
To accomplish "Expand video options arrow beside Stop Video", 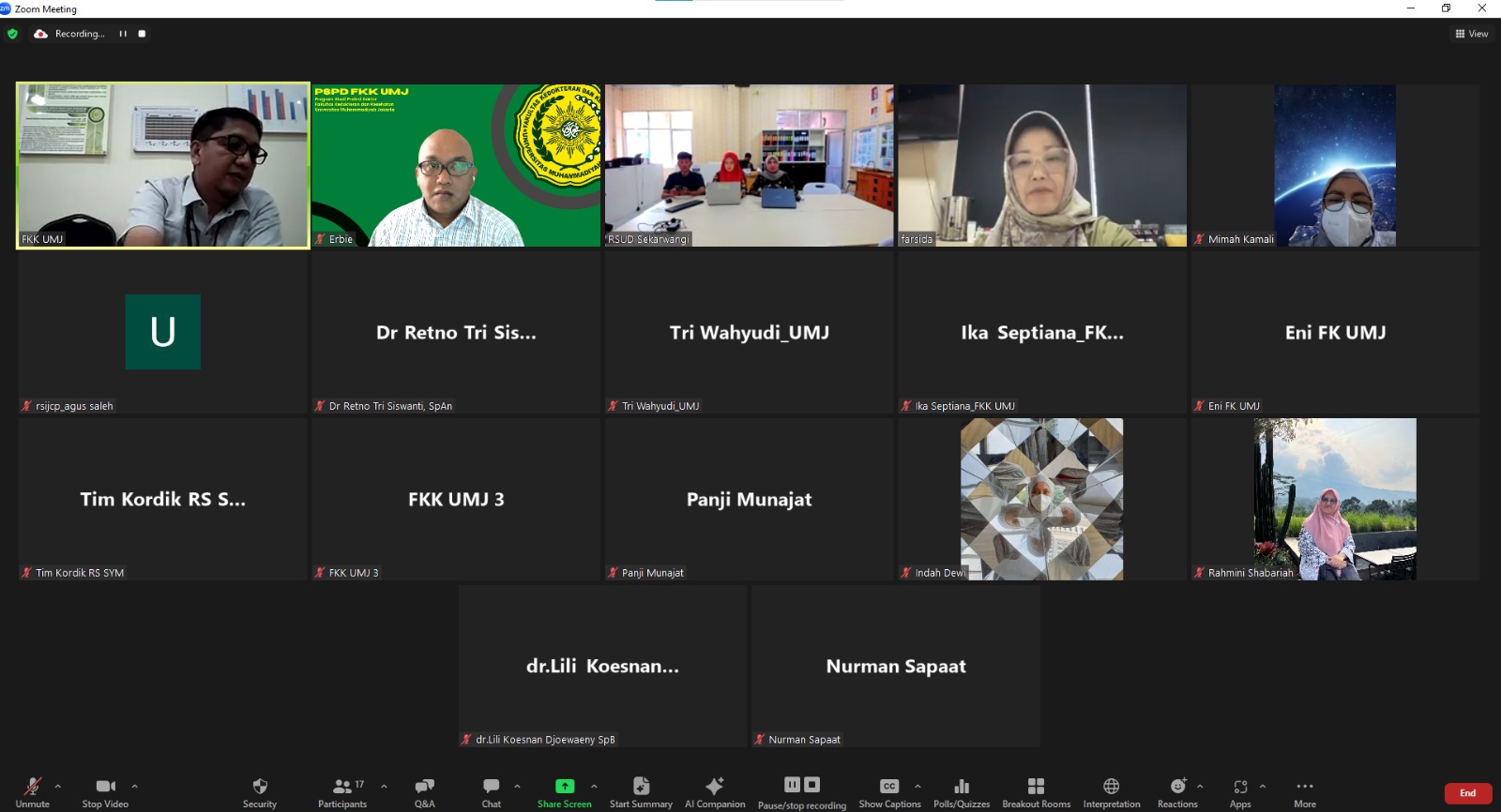I will point(135,786).
